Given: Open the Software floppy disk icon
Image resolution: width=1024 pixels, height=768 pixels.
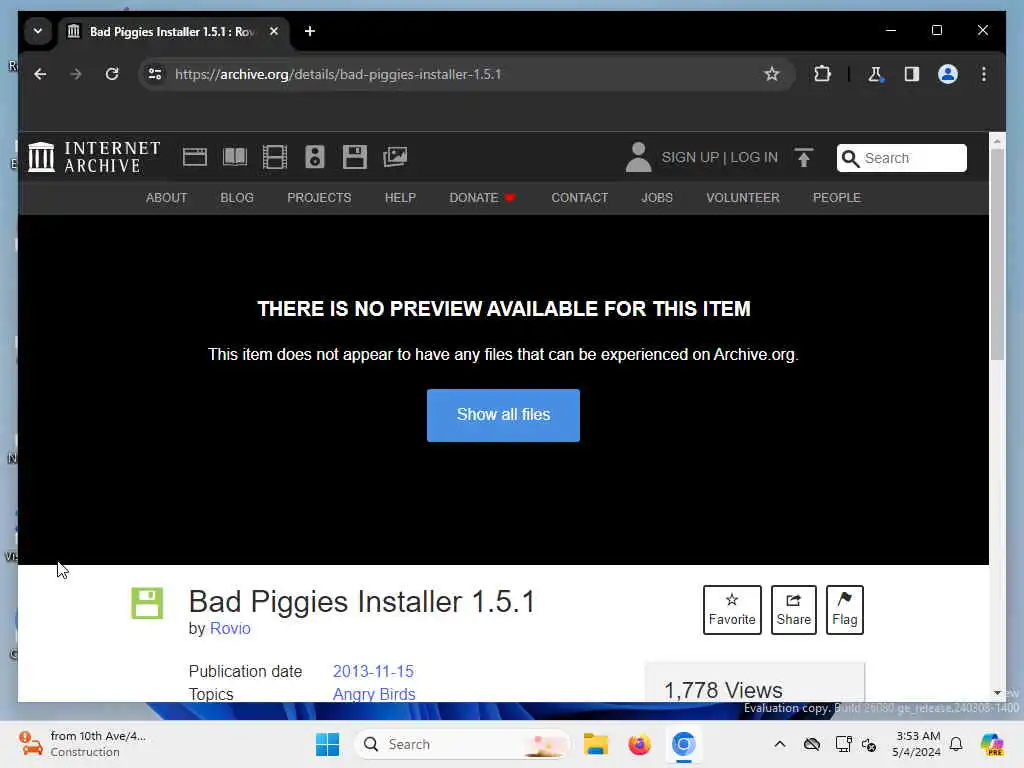Looking at the screenshot, I should tap(355, 157).
